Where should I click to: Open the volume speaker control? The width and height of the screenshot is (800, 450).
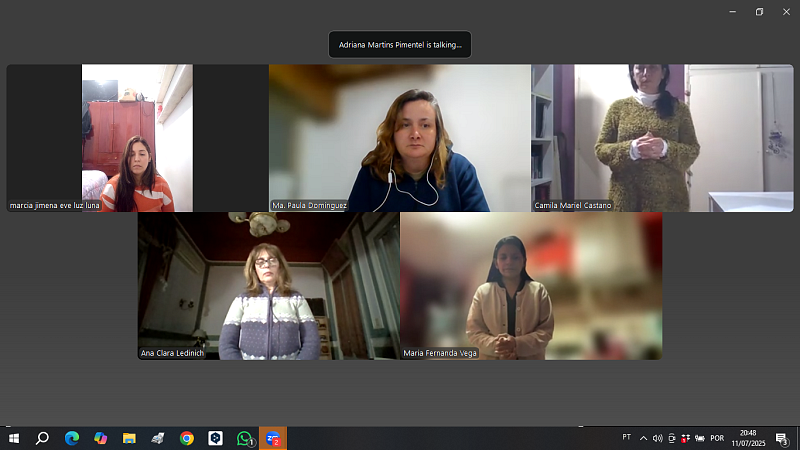click(657, 438)
